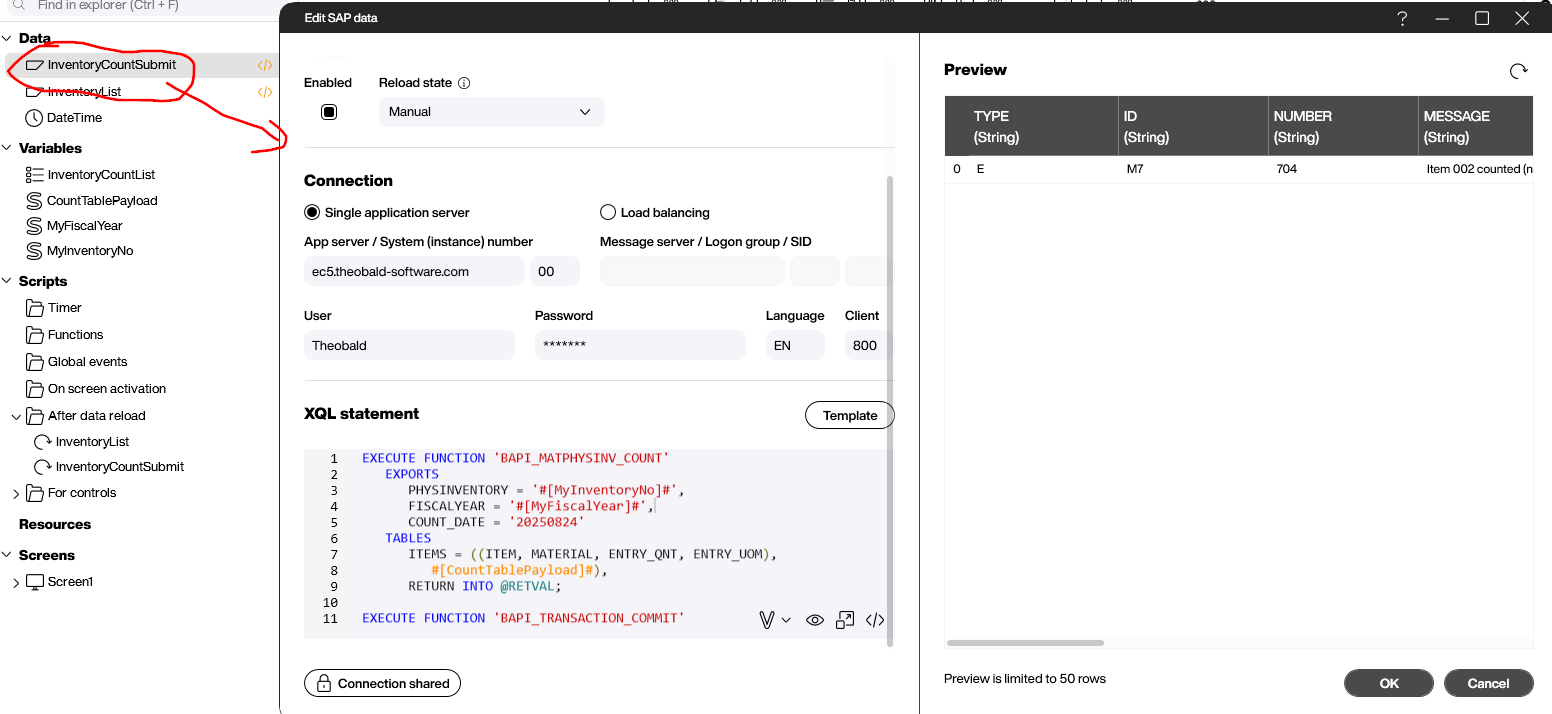Click the refresh preview icon
This screenshot has height=714, width=1552.
pyautogui.click(x=1518, y=71)
